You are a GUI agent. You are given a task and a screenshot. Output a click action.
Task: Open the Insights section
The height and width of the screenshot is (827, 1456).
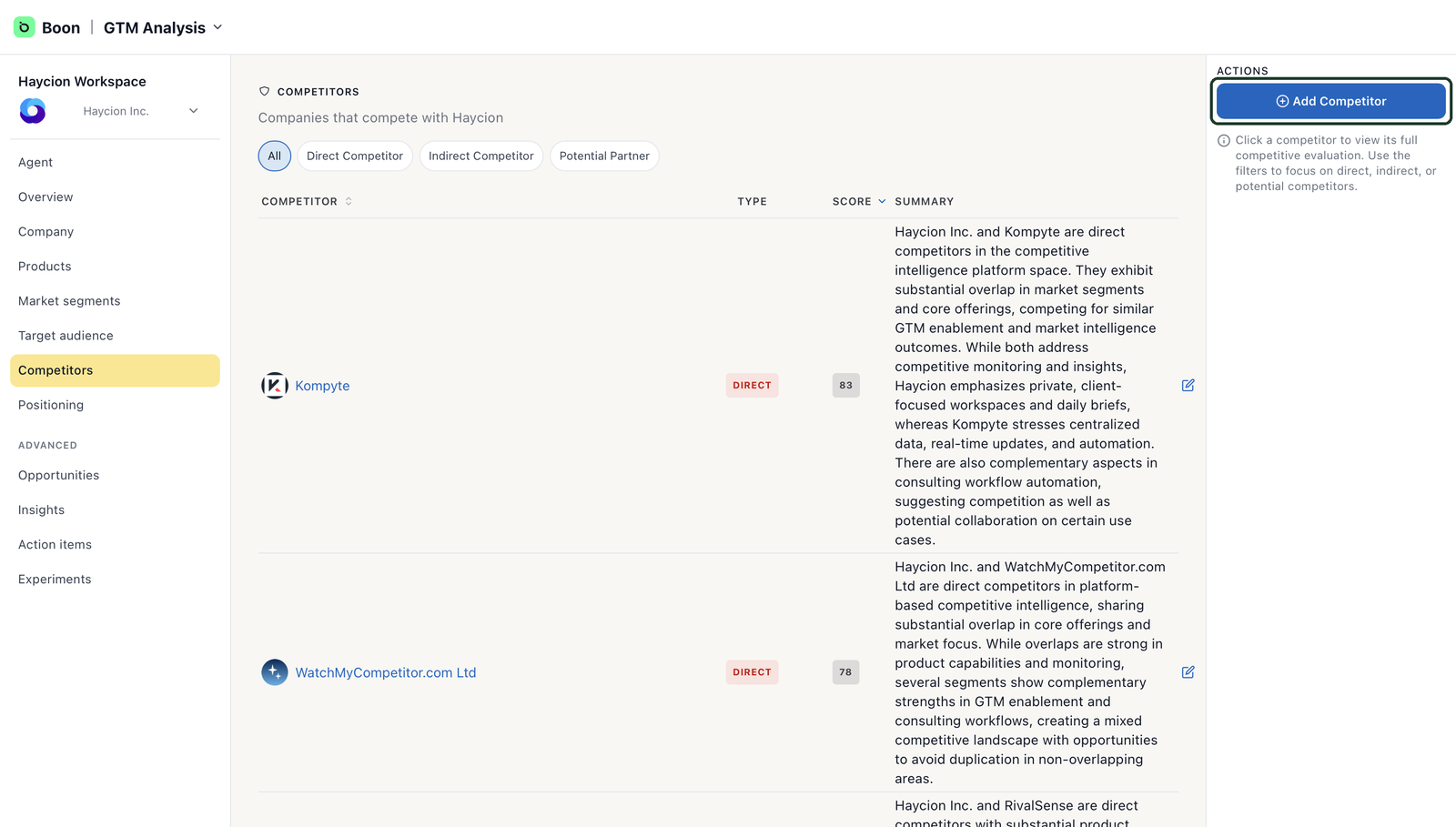click(x=115, y=509)
